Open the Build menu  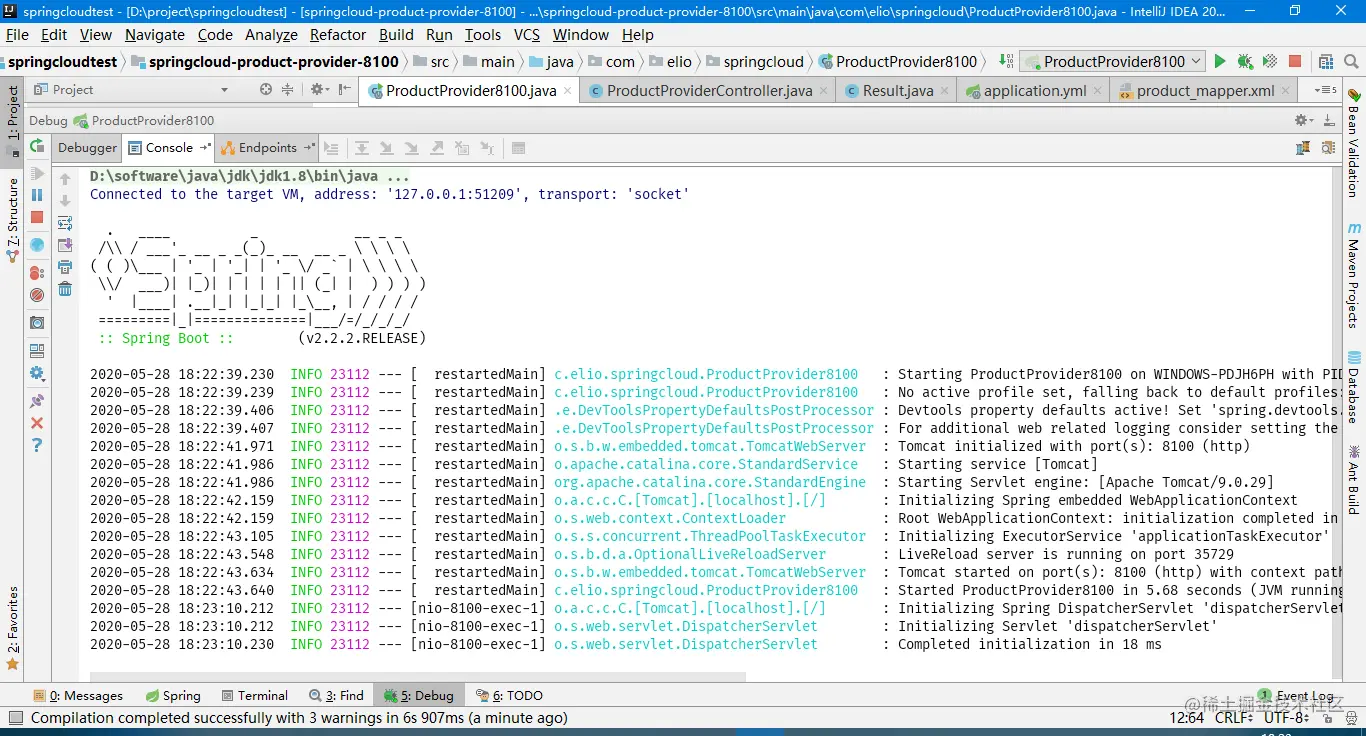tap(396, 34)
